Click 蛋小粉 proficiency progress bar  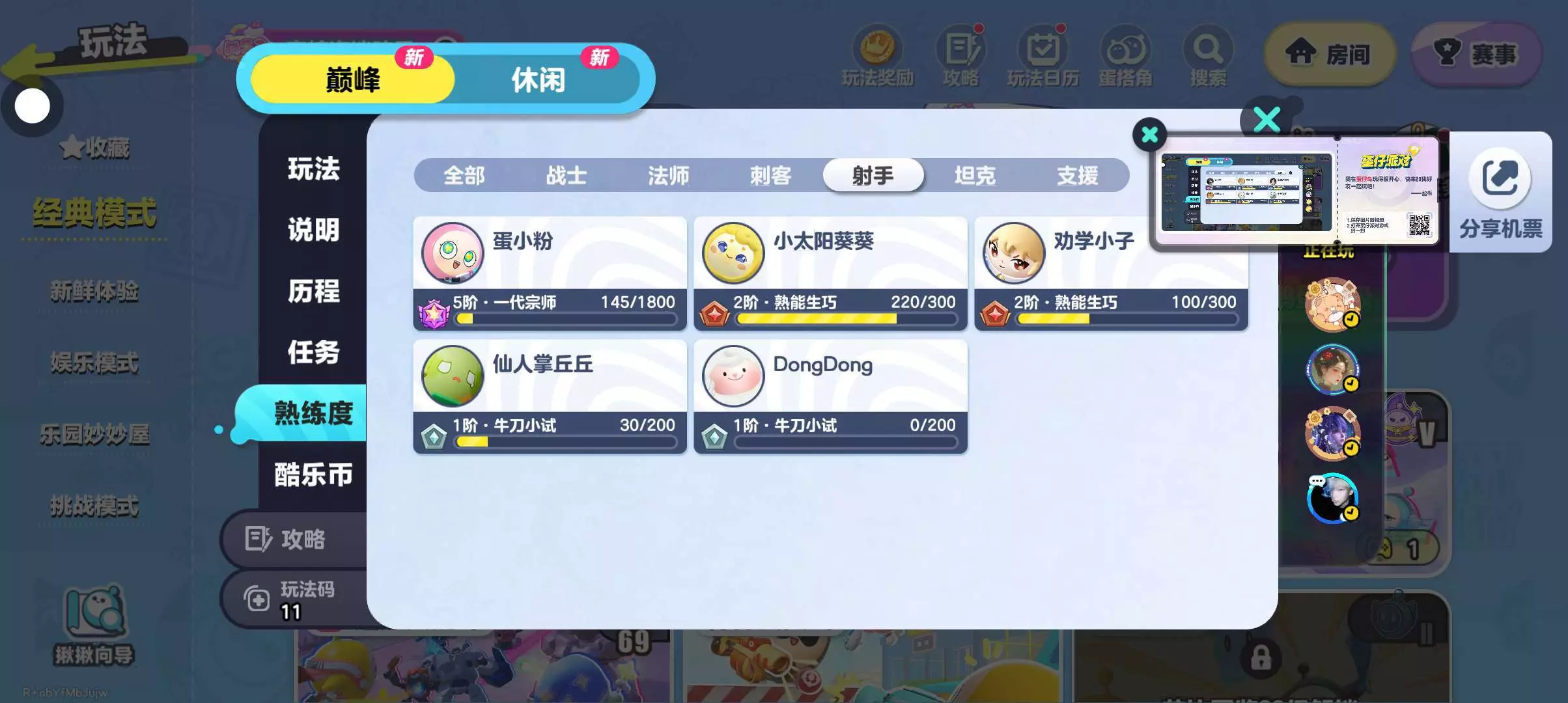[567, 319]
